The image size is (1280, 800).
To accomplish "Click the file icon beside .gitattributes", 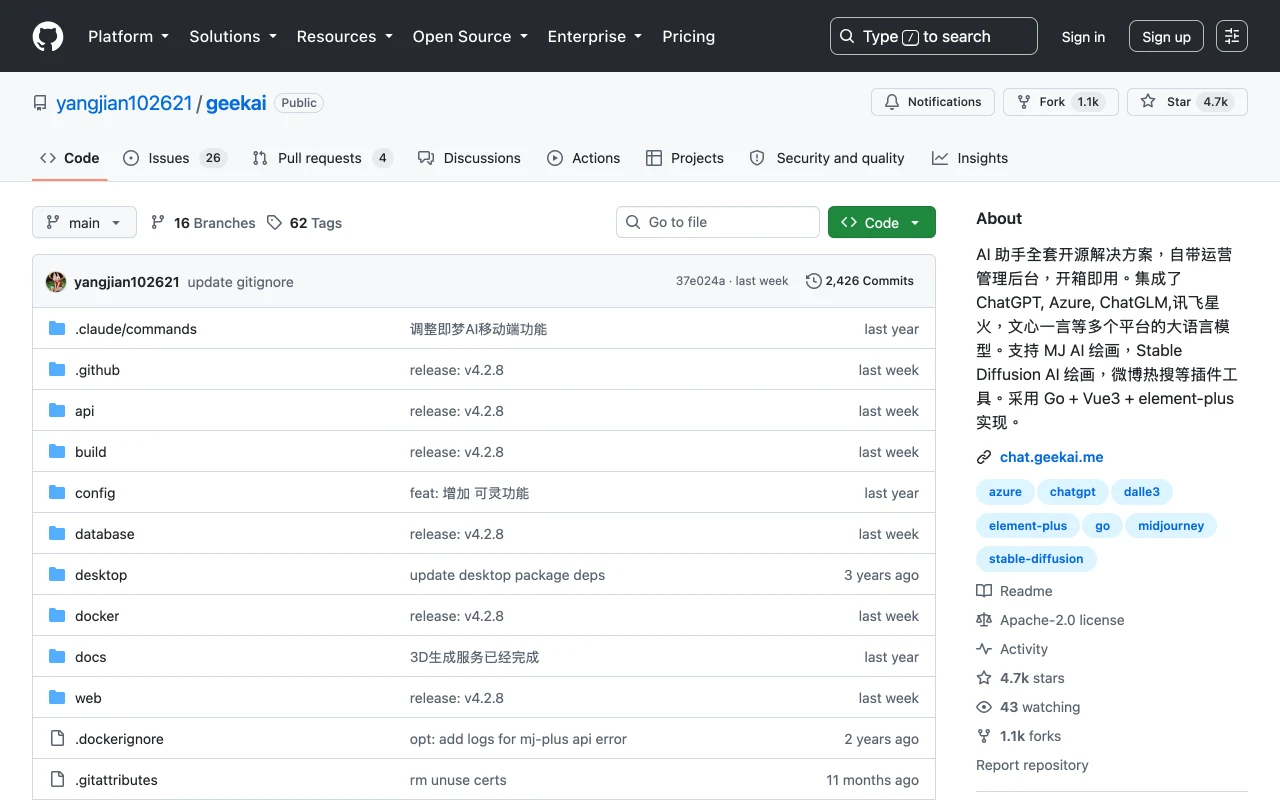I will (57, 780).
